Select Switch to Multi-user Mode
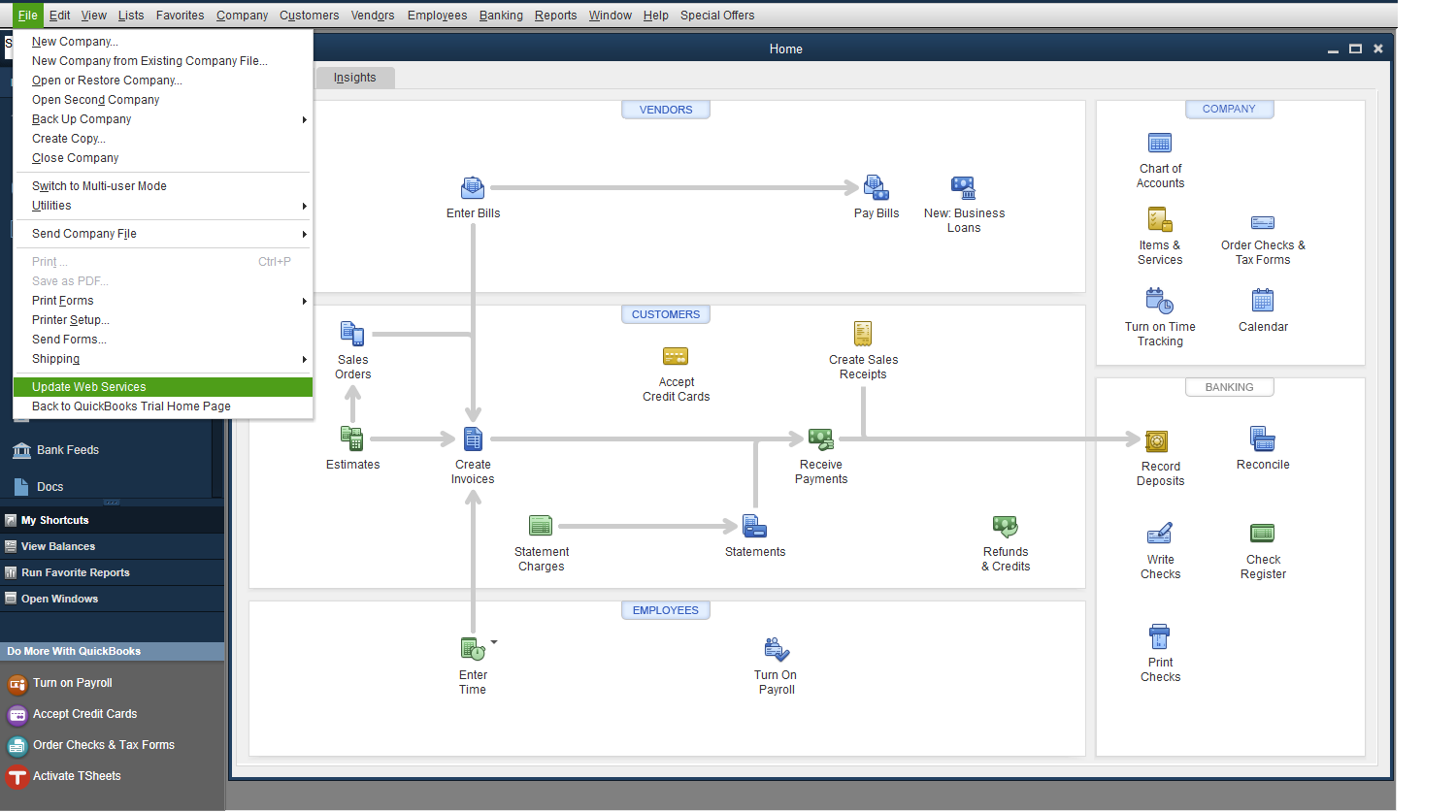The height and width of the screenshot is (812, 1456). tap(163, 186)
